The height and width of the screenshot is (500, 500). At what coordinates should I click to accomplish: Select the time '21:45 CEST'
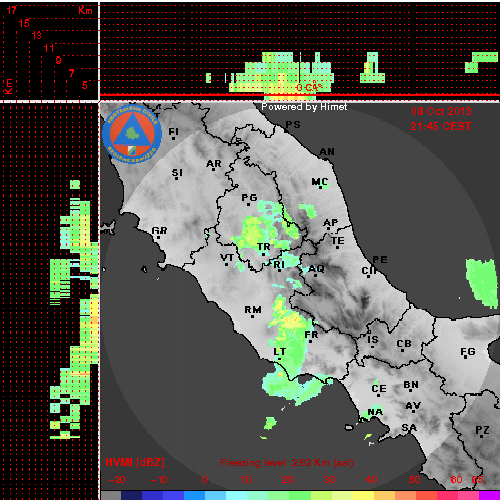pyautogui.click(x=441, y=126)
